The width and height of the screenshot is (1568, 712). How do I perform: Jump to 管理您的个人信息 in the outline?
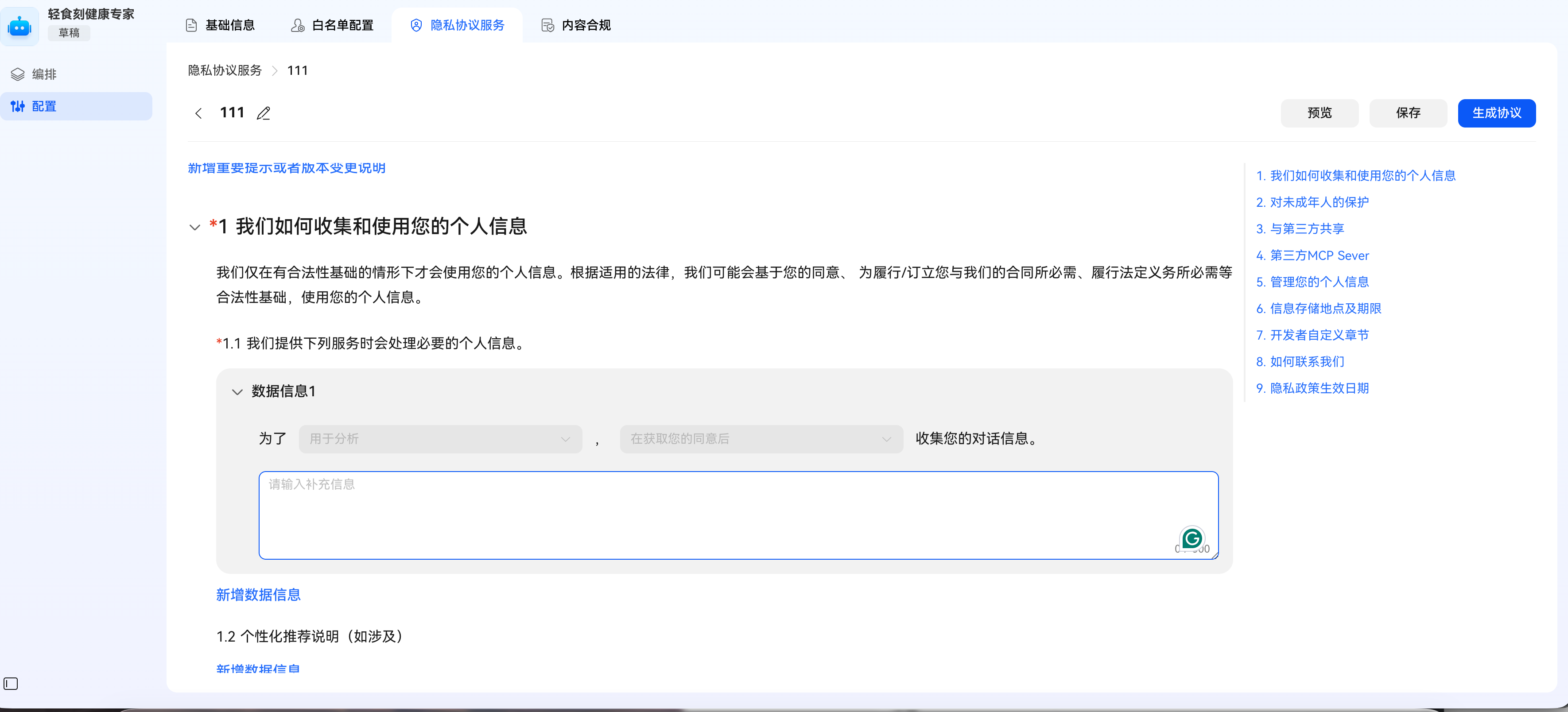click(x=1313, y=282)
